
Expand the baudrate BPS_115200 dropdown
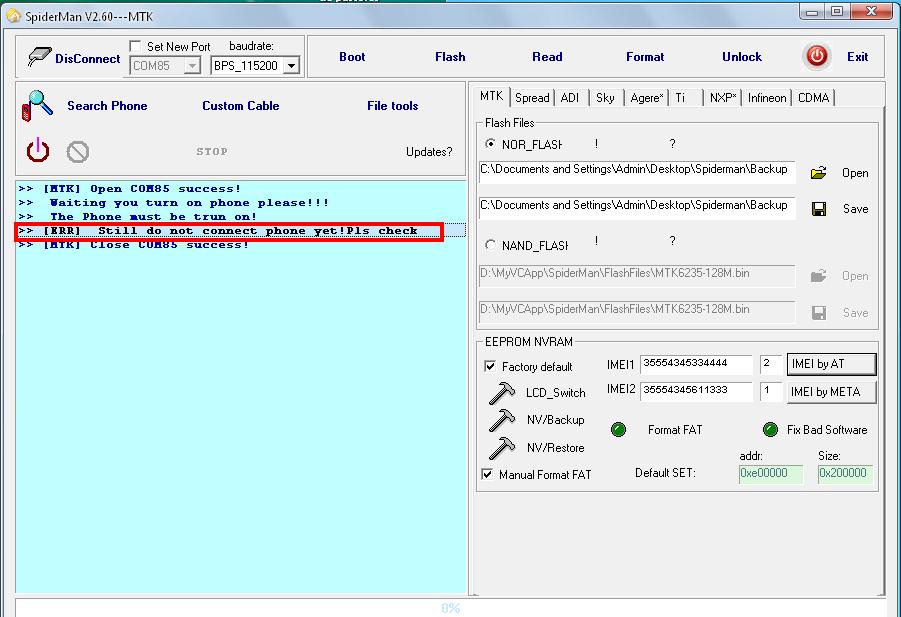tap(291, 66)
